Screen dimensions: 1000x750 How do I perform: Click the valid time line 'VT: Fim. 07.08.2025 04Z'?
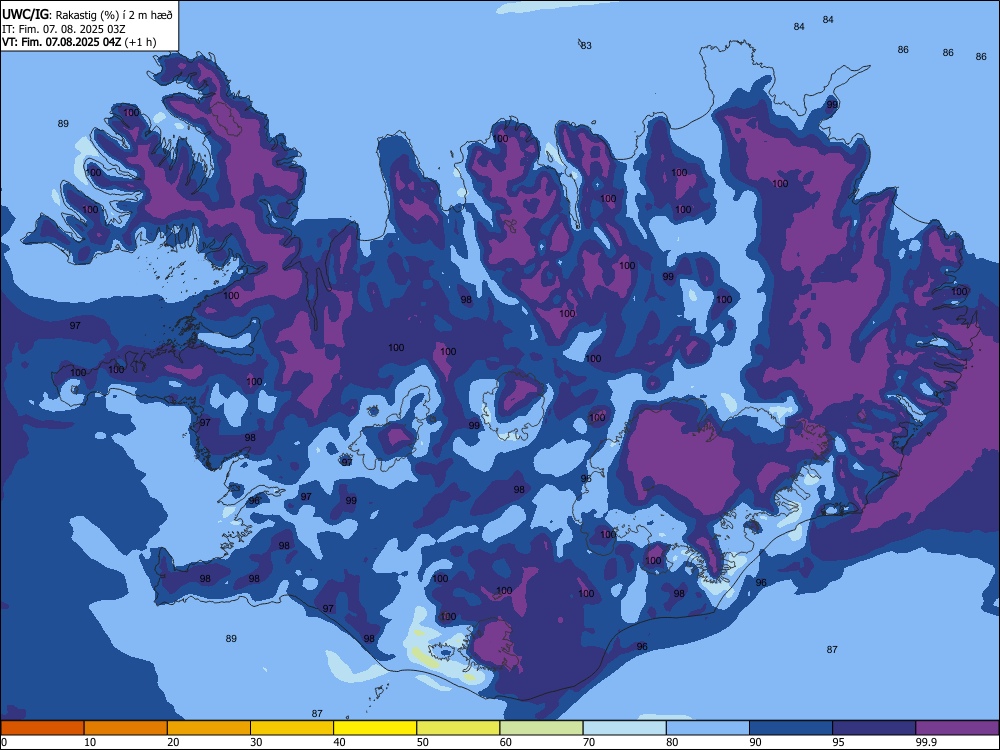click(61, 42)
